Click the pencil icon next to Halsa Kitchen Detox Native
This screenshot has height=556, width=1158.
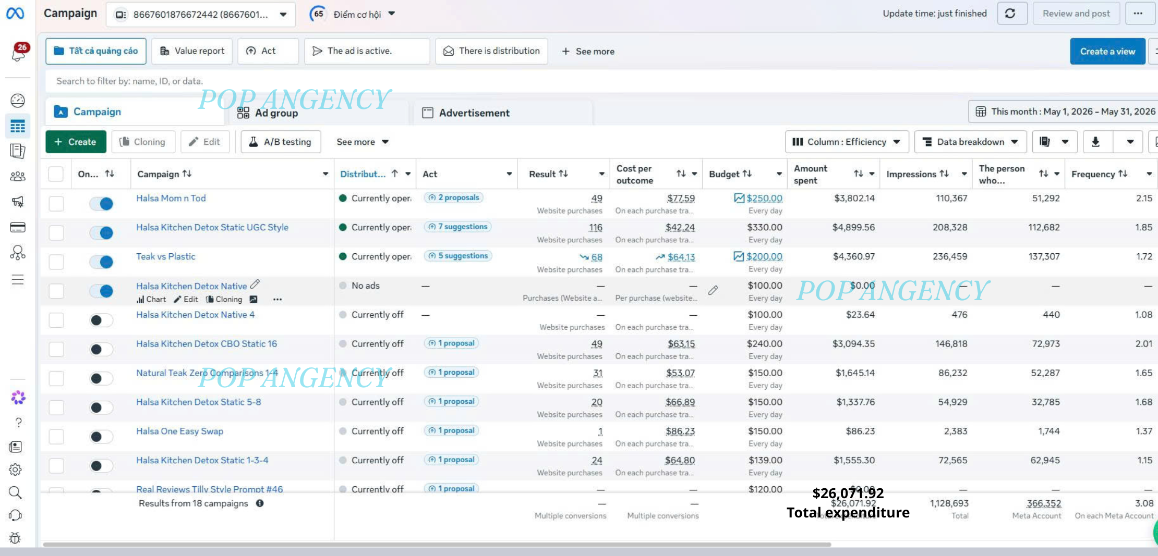[x=256, y=284]
